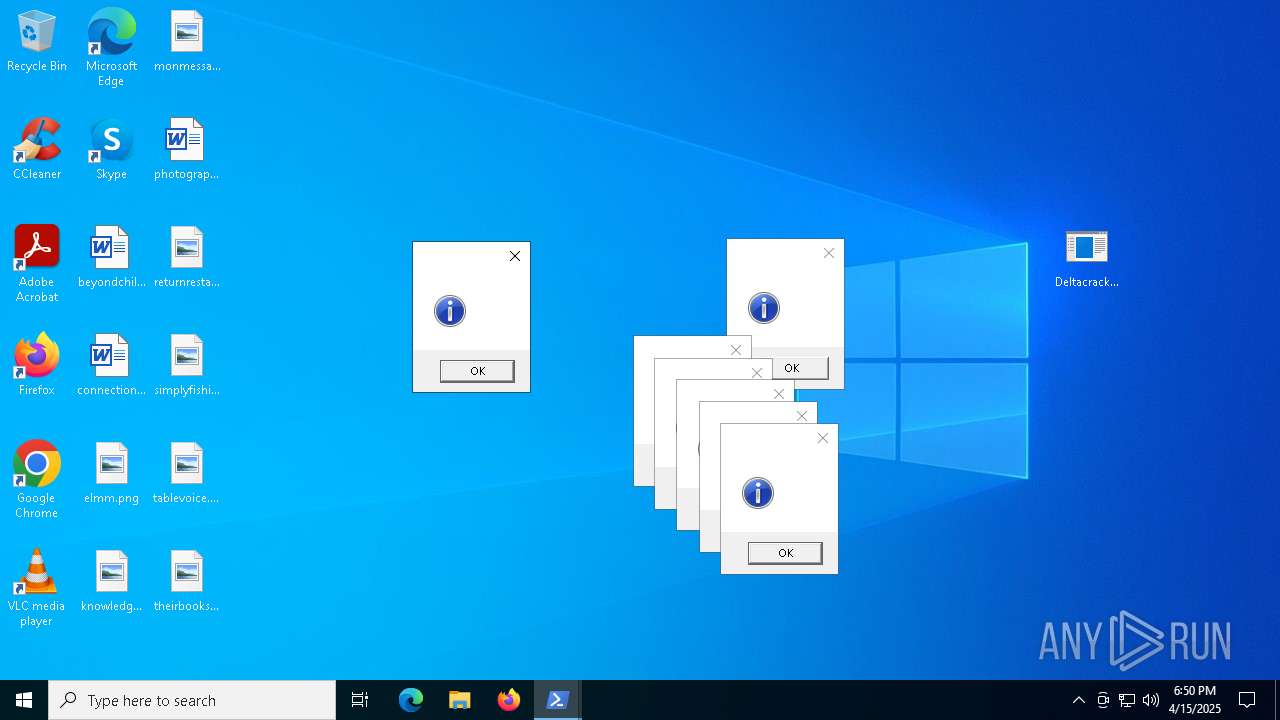Launch Firefox from the taskbar
Image resolution: width=1280 pixels, height=720 pixels.
tap(509, 700)
